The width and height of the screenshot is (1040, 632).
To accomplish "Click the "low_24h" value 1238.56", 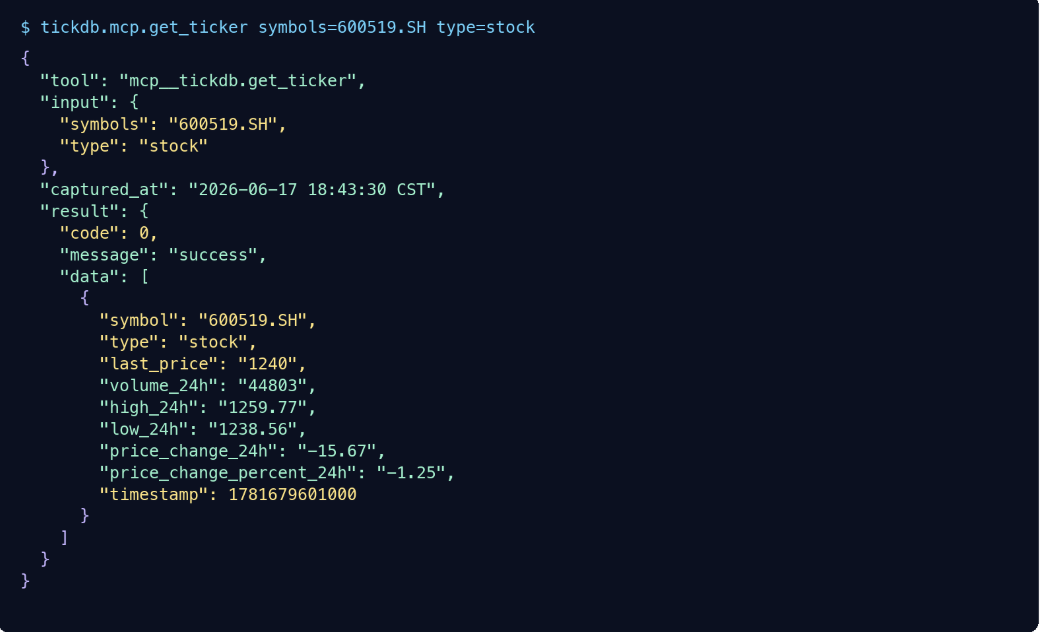I will click(253, 429).
